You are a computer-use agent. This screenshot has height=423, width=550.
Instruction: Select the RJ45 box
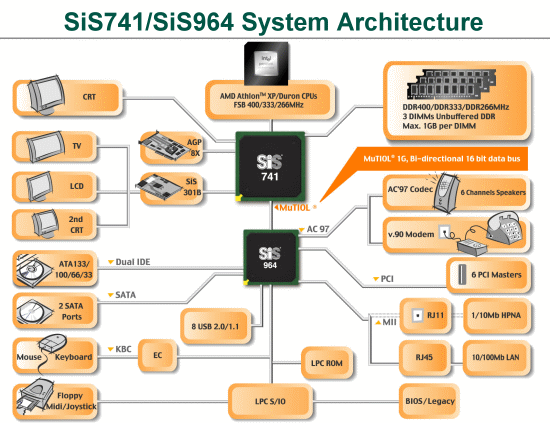[425, 357]
